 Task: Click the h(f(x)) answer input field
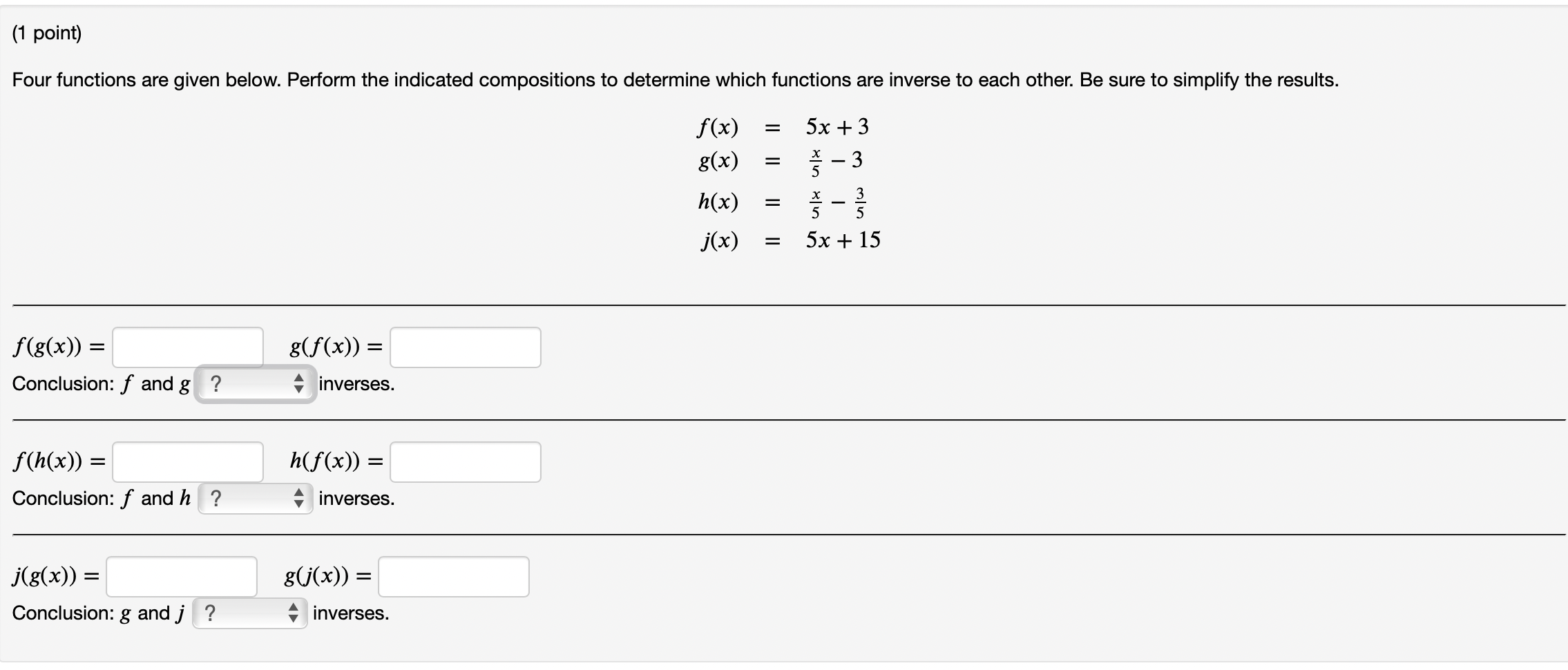coord(465,461)
